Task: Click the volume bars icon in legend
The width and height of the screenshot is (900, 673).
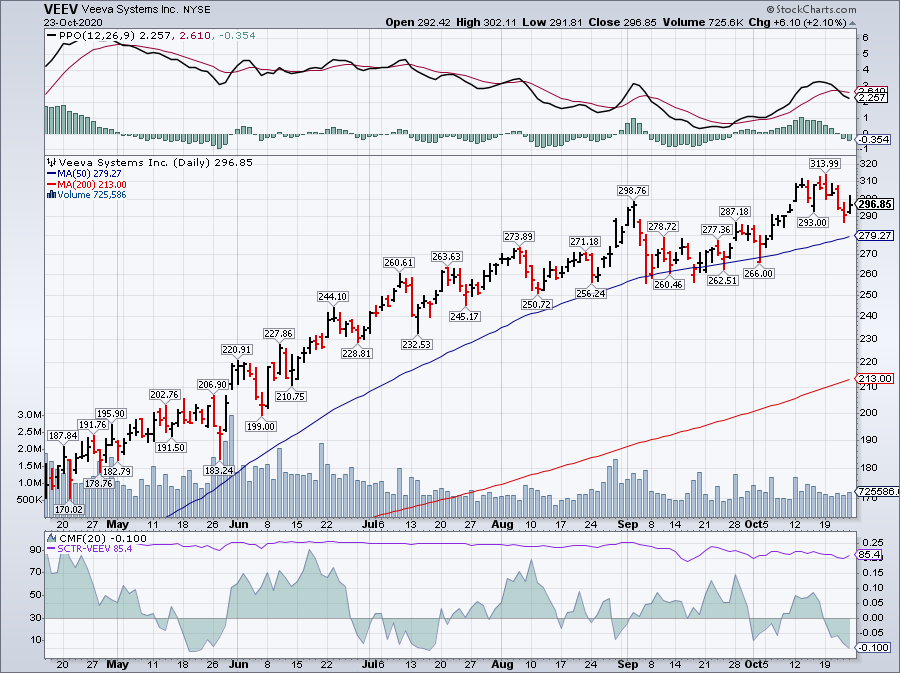Action: (52, 195)
